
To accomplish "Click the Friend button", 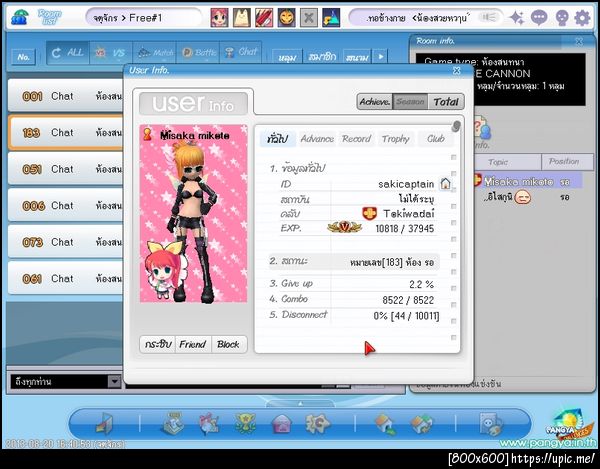I will click(193, 344).
